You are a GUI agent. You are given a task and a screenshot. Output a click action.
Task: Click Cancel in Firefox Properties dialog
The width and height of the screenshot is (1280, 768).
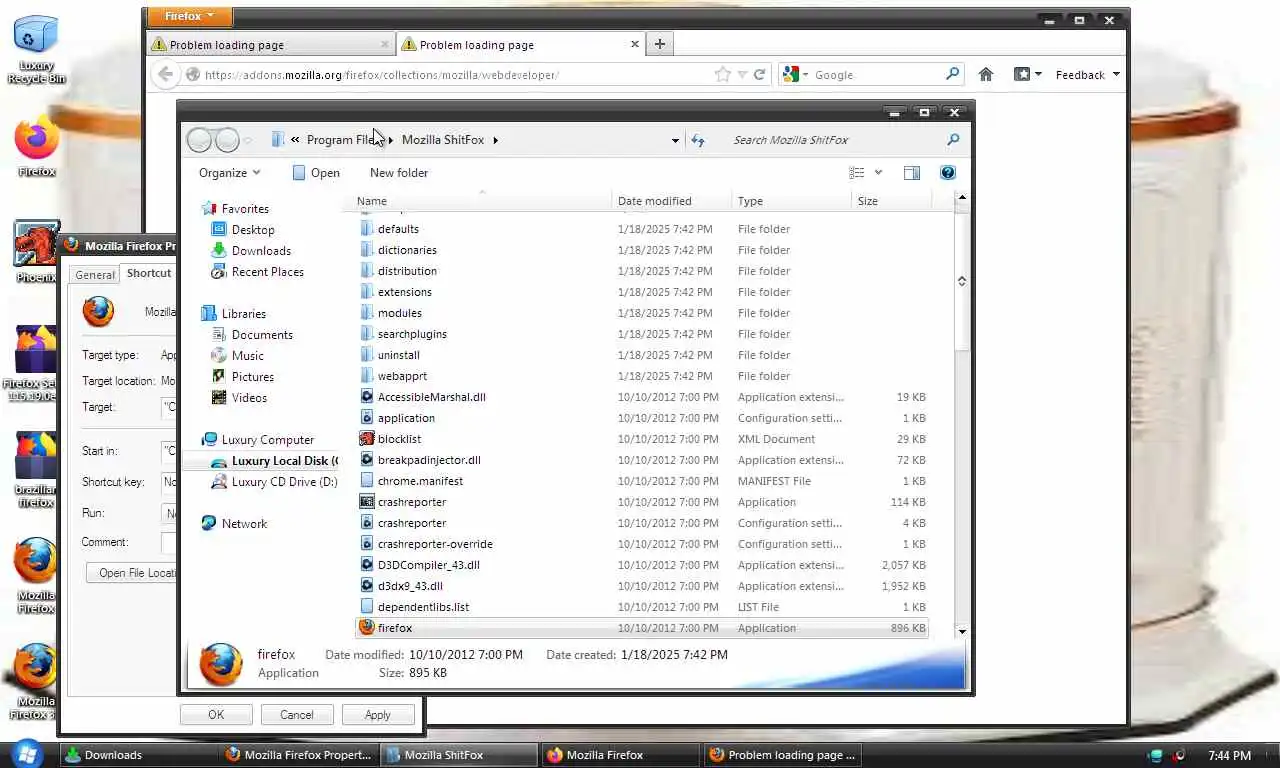[x=296, y=714]
